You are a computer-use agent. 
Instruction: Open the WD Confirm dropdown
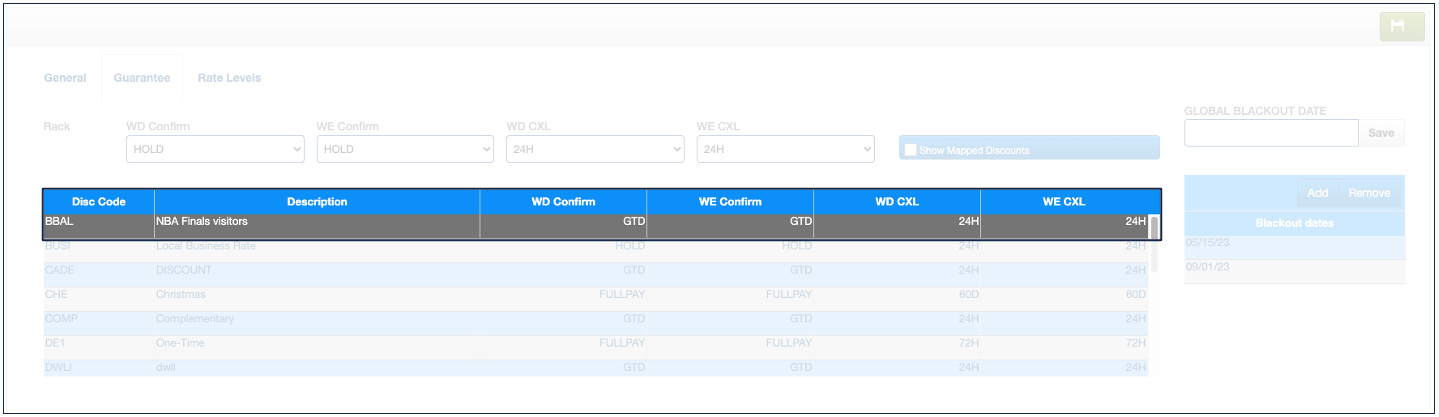215,149
